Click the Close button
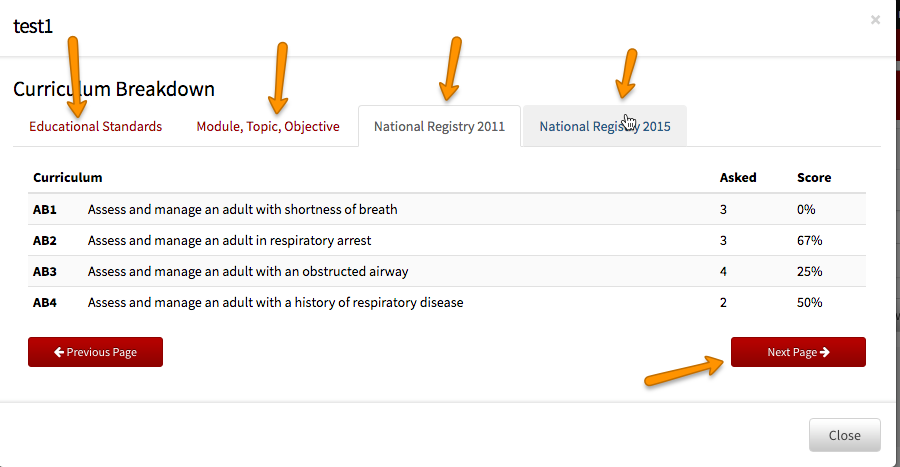The image size is (900, 467). [844, 435]
